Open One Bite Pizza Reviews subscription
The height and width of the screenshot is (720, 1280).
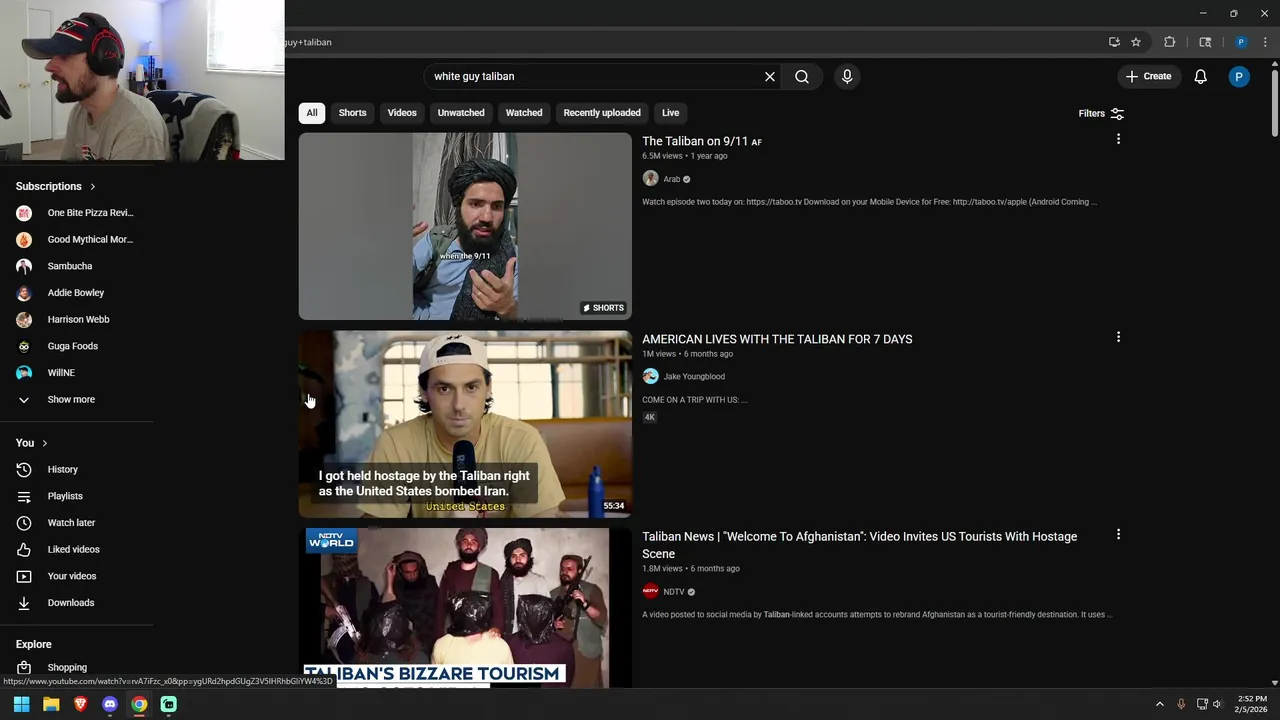76,213
